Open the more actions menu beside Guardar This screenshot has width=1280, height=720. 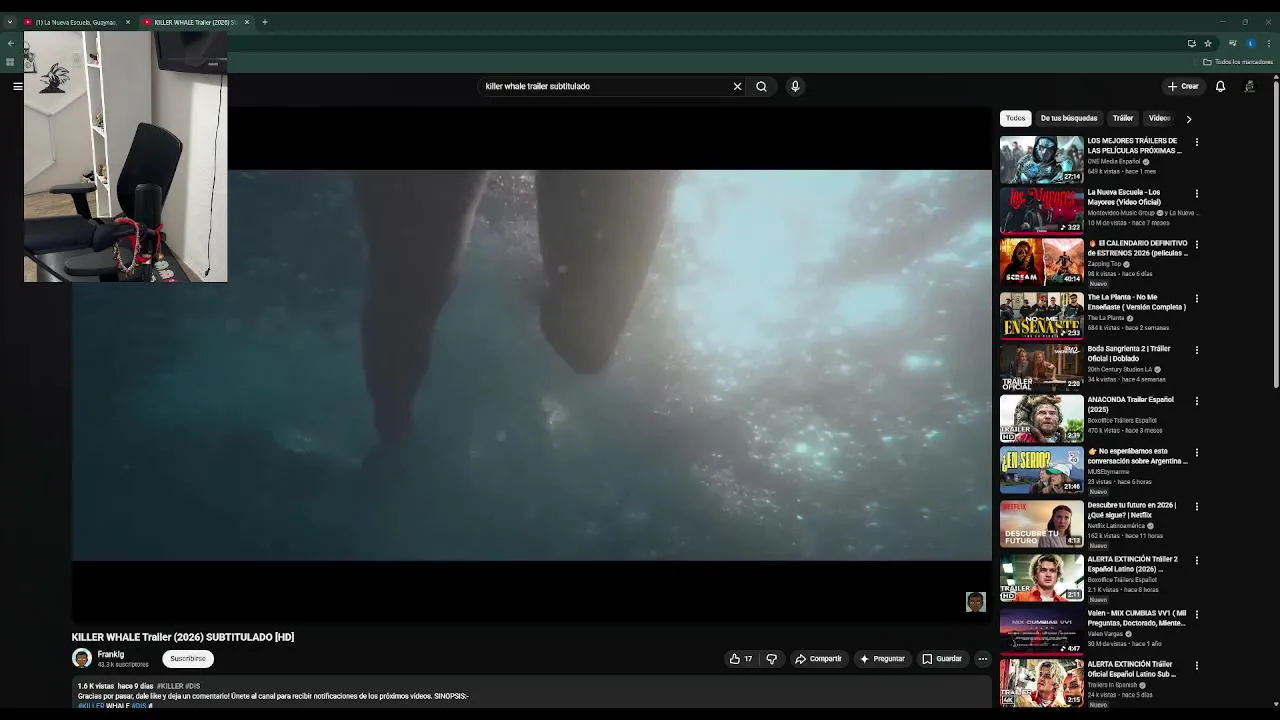pos(982,659)
